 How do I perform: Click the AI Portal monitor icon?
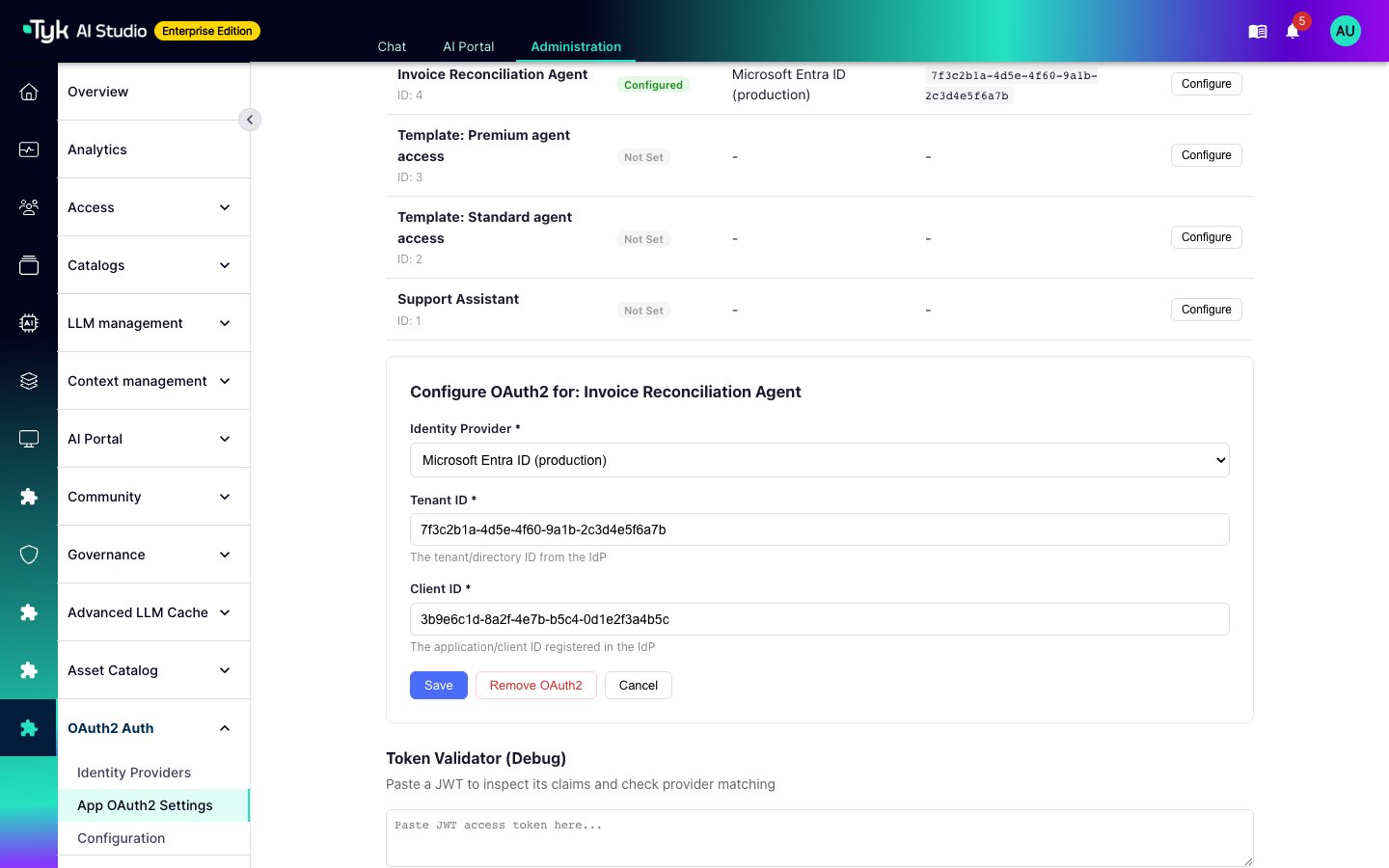point(29,439)
